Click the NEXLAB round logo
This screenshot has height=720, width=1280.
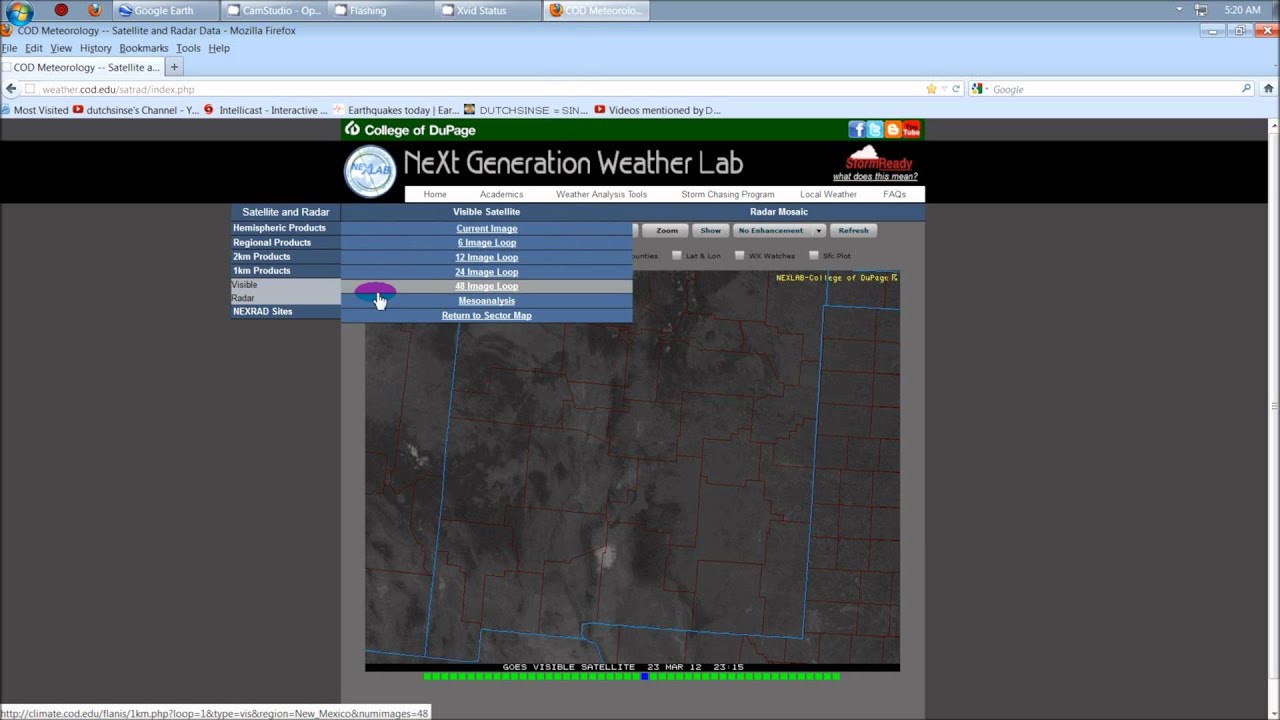coord(370,171)
